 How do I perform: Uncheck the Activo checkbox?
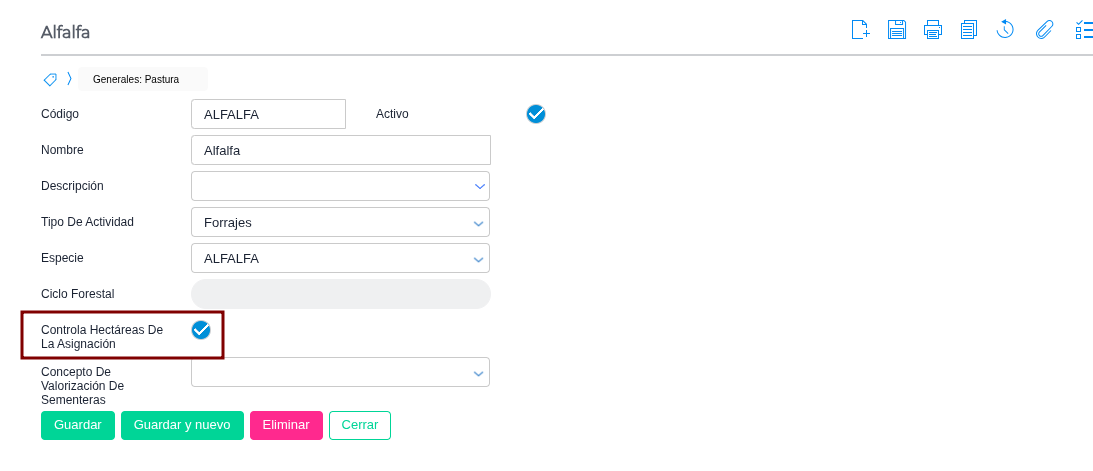tap(536, 114)
